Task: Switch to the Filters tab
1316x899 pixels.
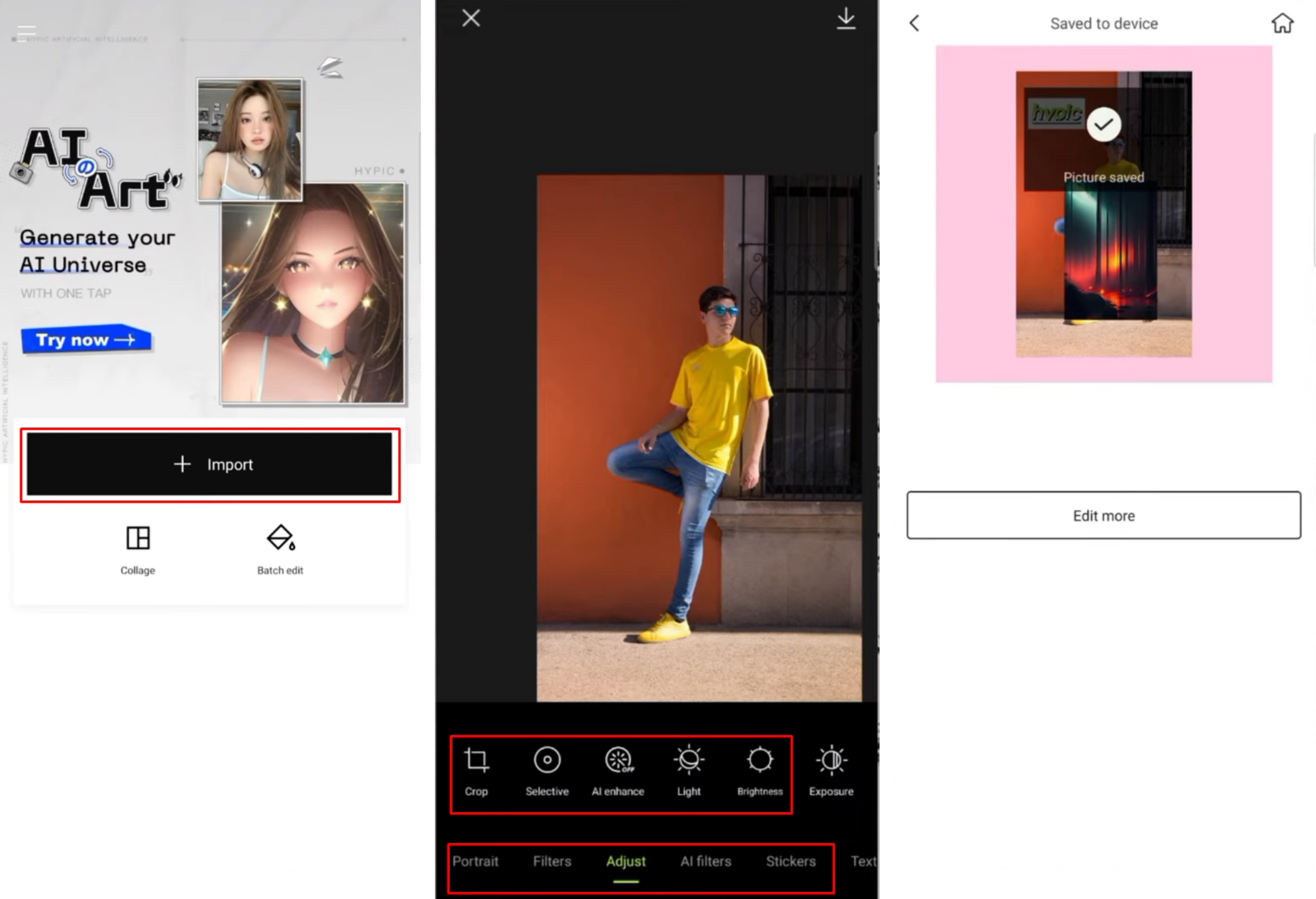Action: (552, 861)
